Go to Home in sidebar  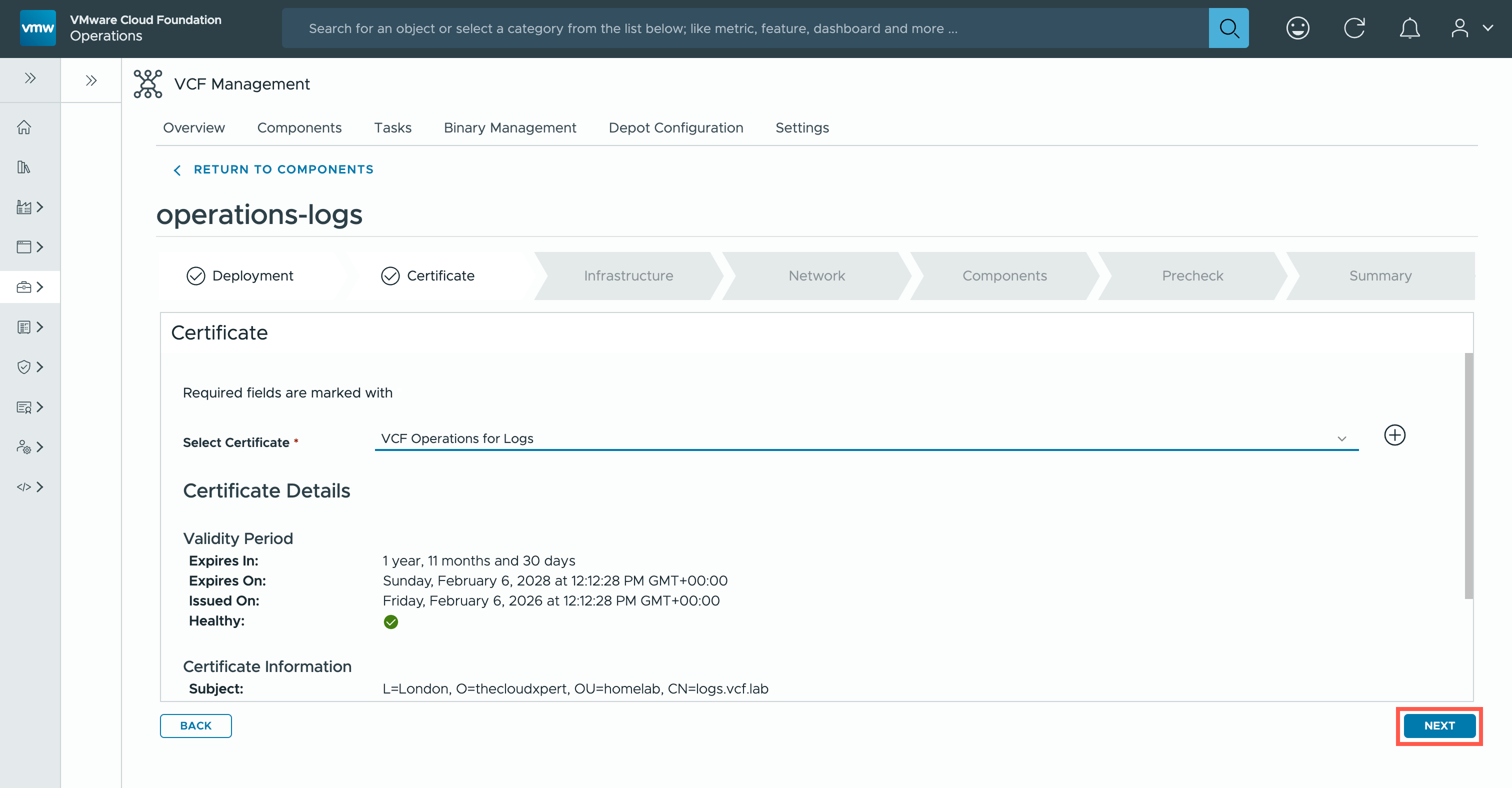24,127
